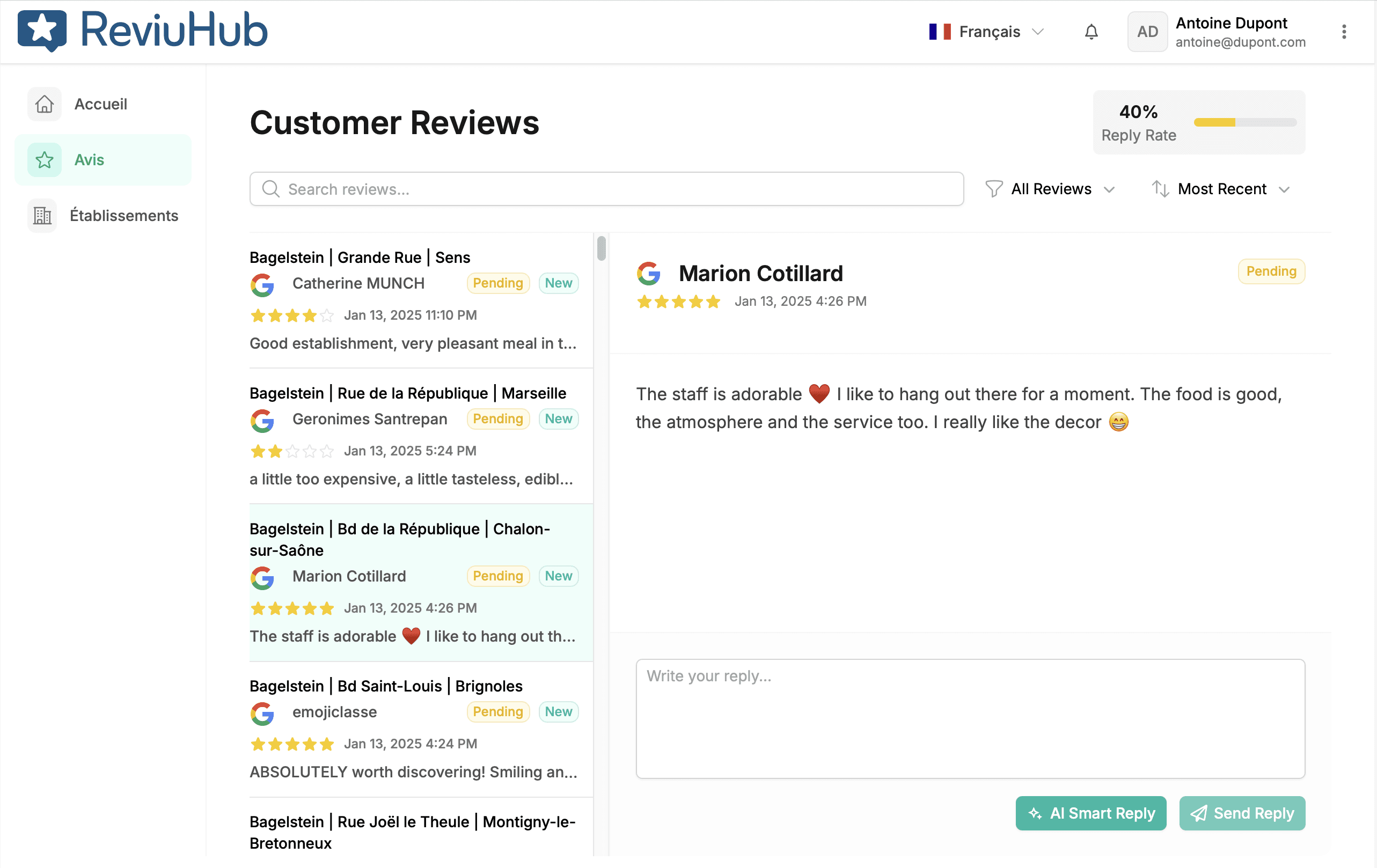Screen dimensions: 1377x868
Task: Click the name Geronimes Santrepan in the list
Action: (x=369, y=419)
